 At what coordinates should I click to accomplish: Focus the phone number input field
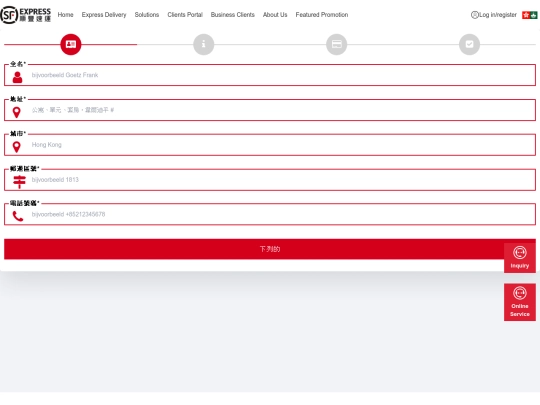(x=270, y=215)
